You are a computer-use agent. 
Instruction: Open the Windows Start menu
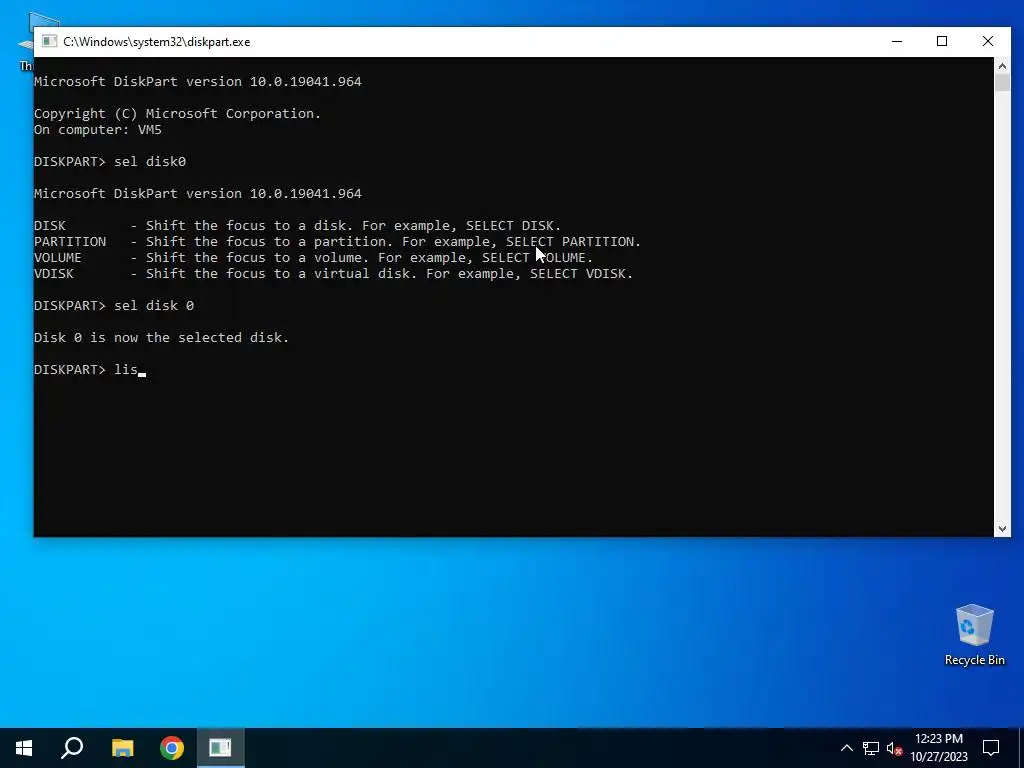(24, 748)
